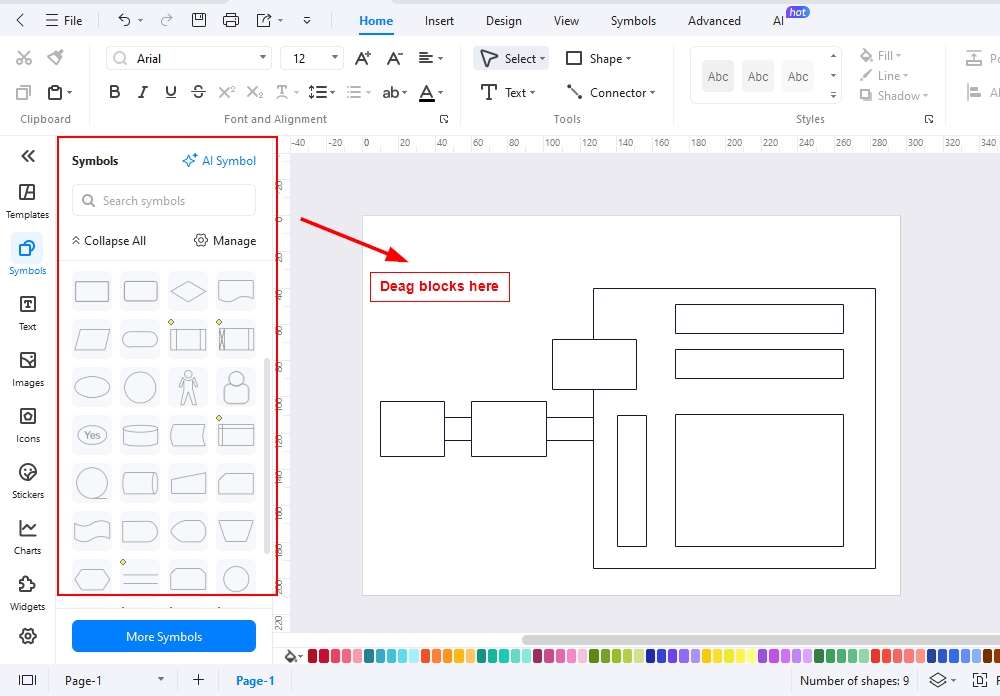Click the Copy icon in Clipboard
The width and height of the screenshot is (1000, 696).
pos(23,93)
